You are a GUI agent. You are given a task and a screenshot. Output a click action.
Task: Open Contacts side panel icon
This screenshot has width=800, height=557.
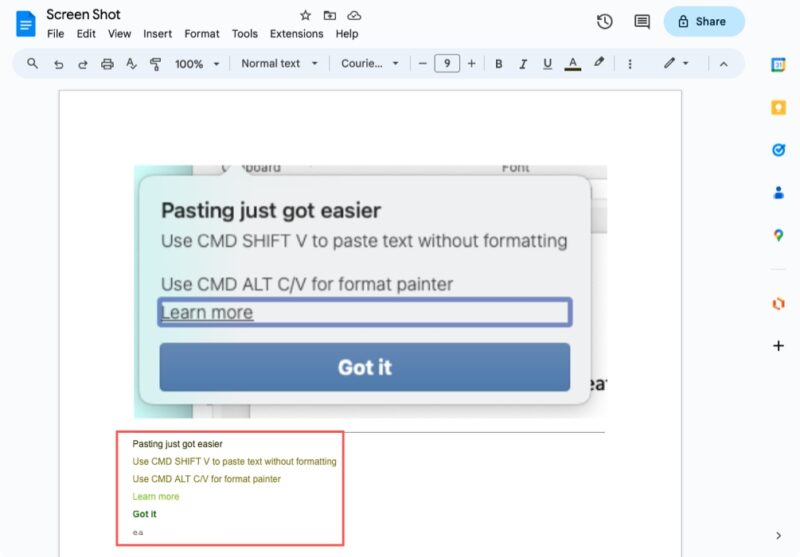click(778, 193)
